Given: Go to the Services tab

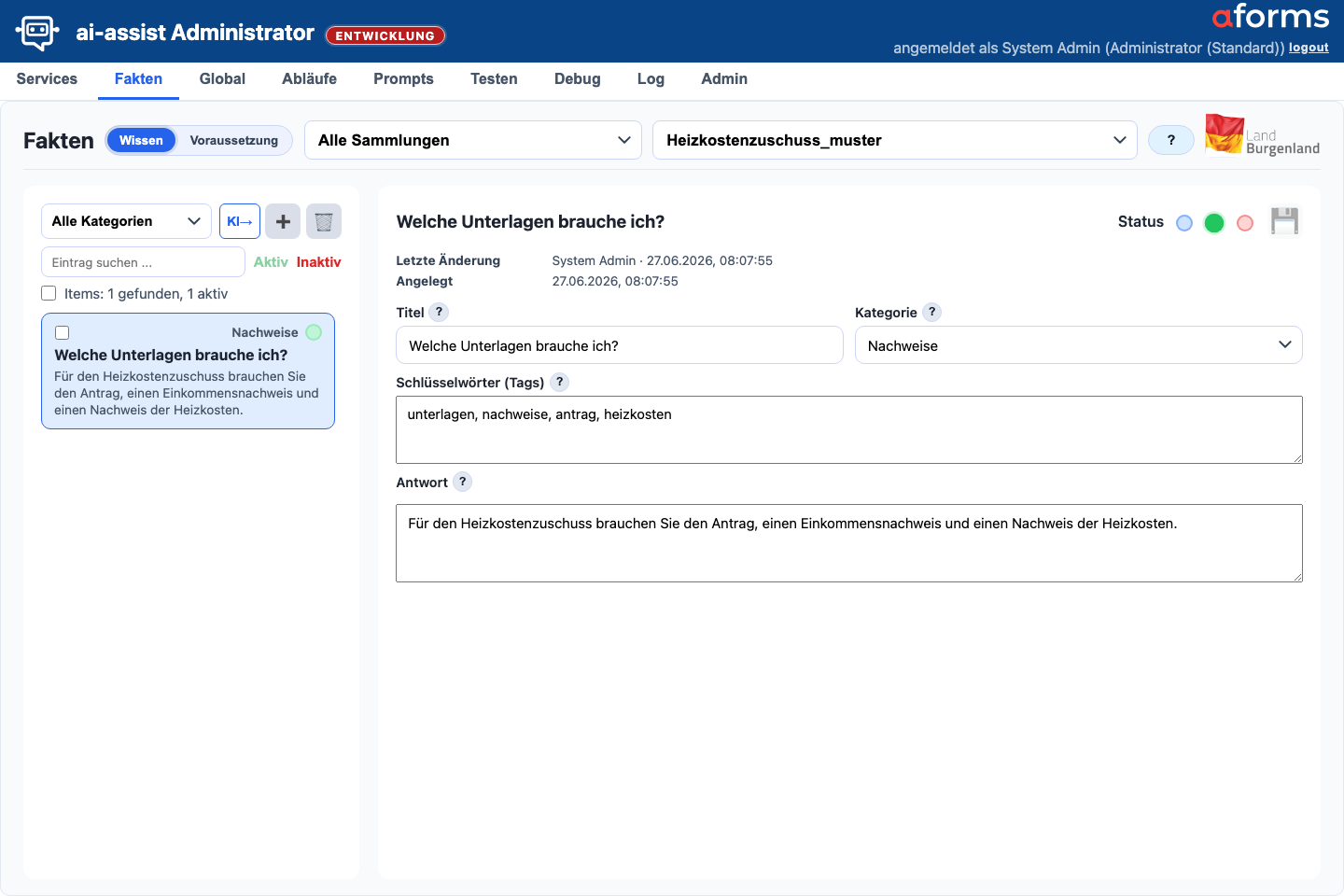Looking at the screenshot, I should [x=47, y=79].
